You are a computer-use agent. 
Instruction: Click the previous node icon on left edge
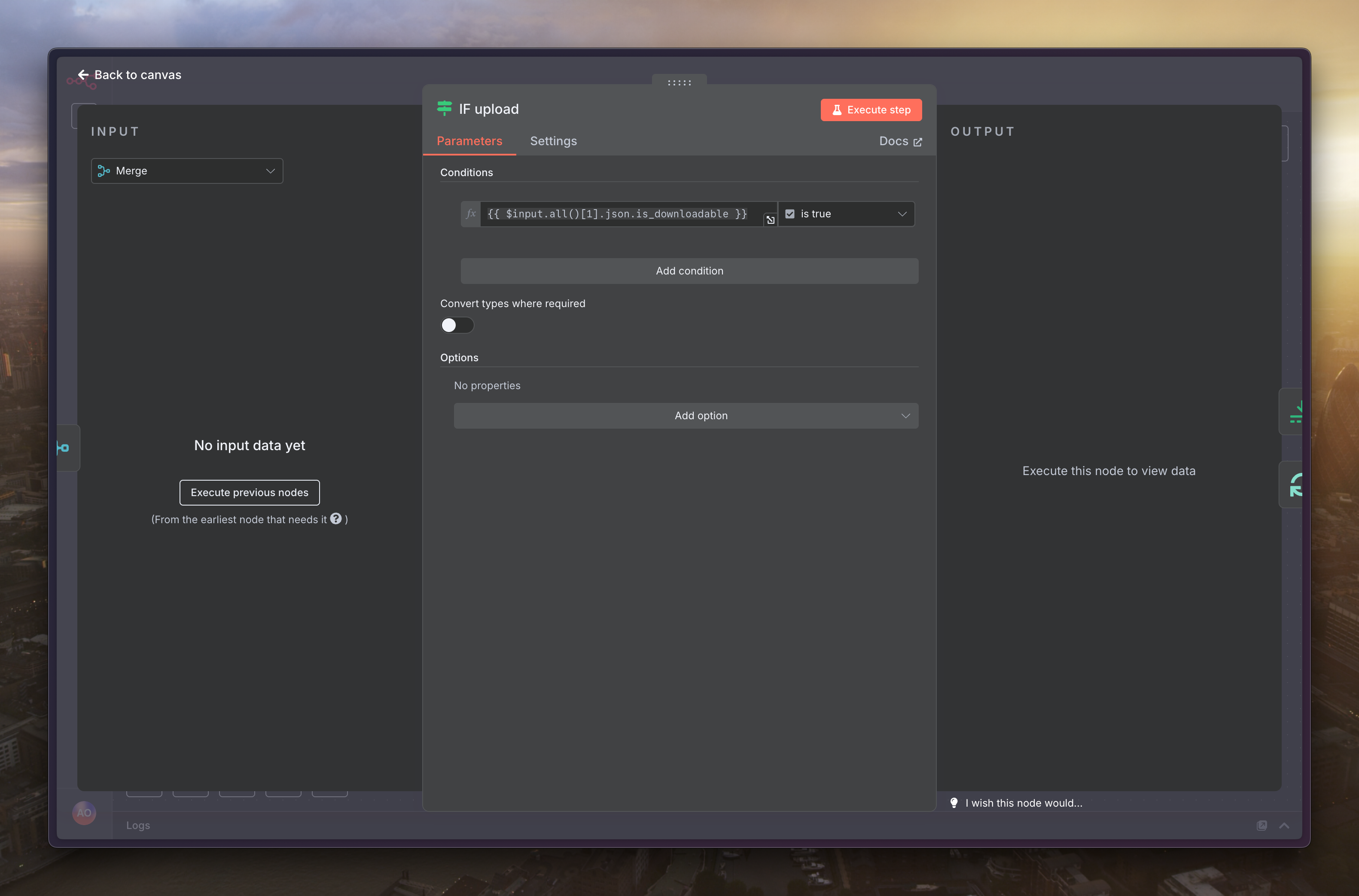(64, 448)
